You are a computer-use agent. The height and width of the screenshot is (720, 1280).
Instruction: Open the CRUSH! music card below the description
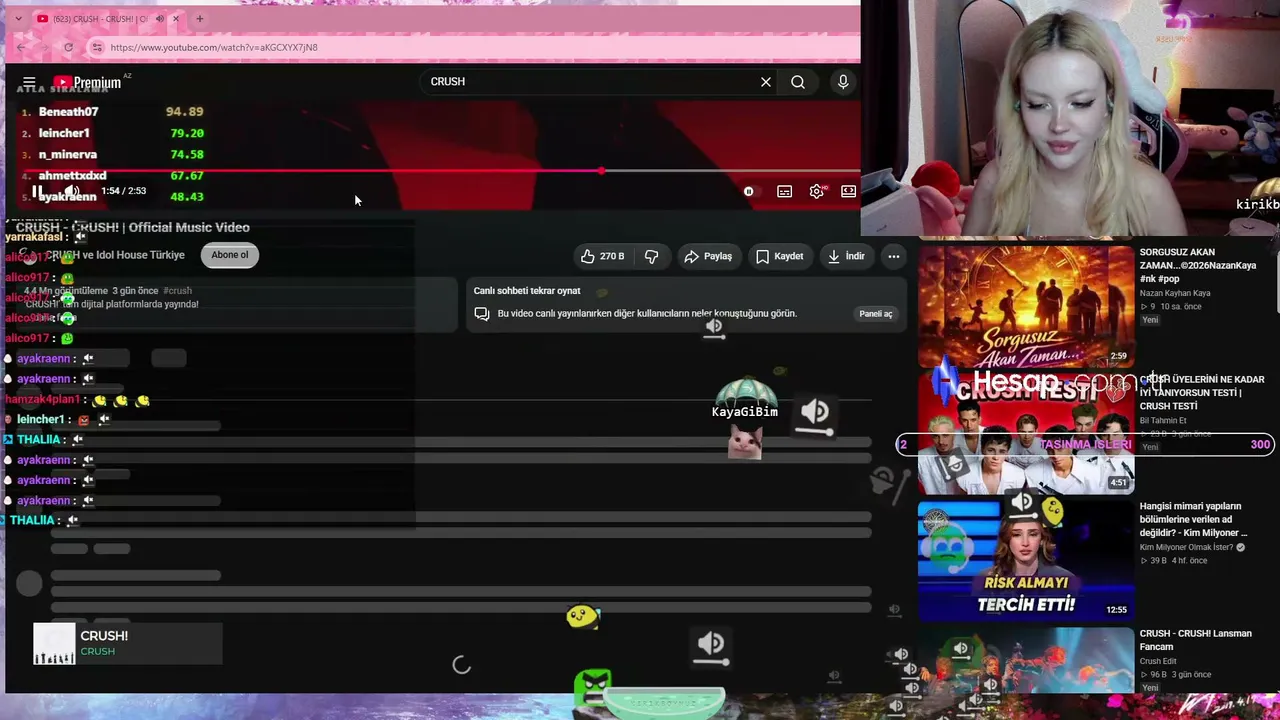click(128, 644)
